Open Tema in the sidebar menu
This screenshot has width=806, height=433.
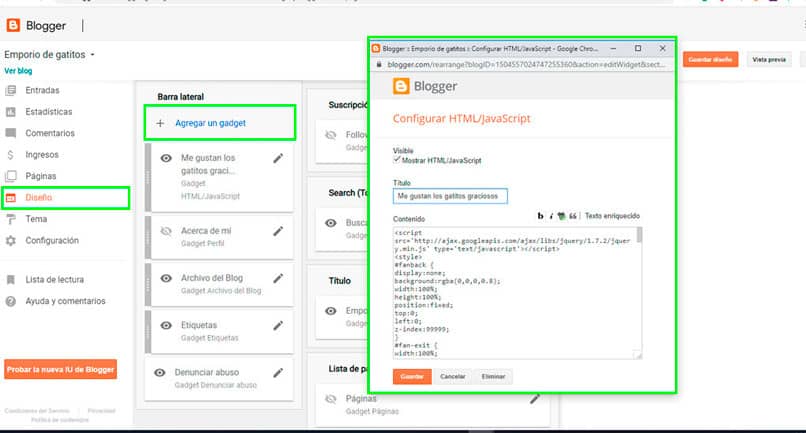click(36, 219)
